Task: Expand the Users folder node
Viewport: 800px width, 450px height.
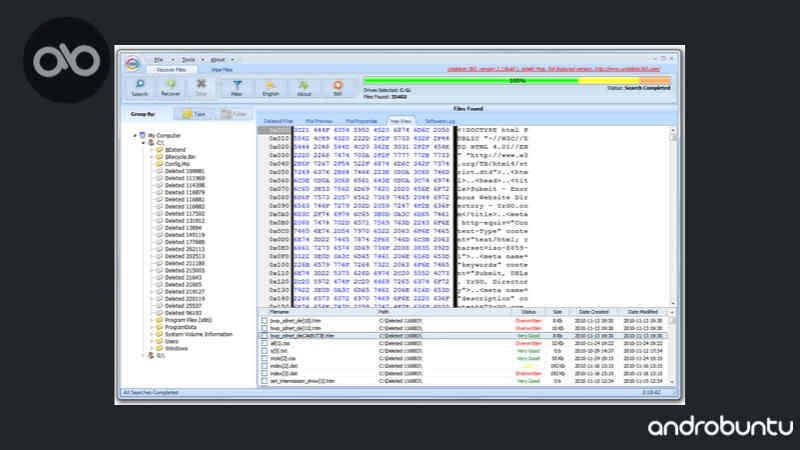Action: click(152, 341)
